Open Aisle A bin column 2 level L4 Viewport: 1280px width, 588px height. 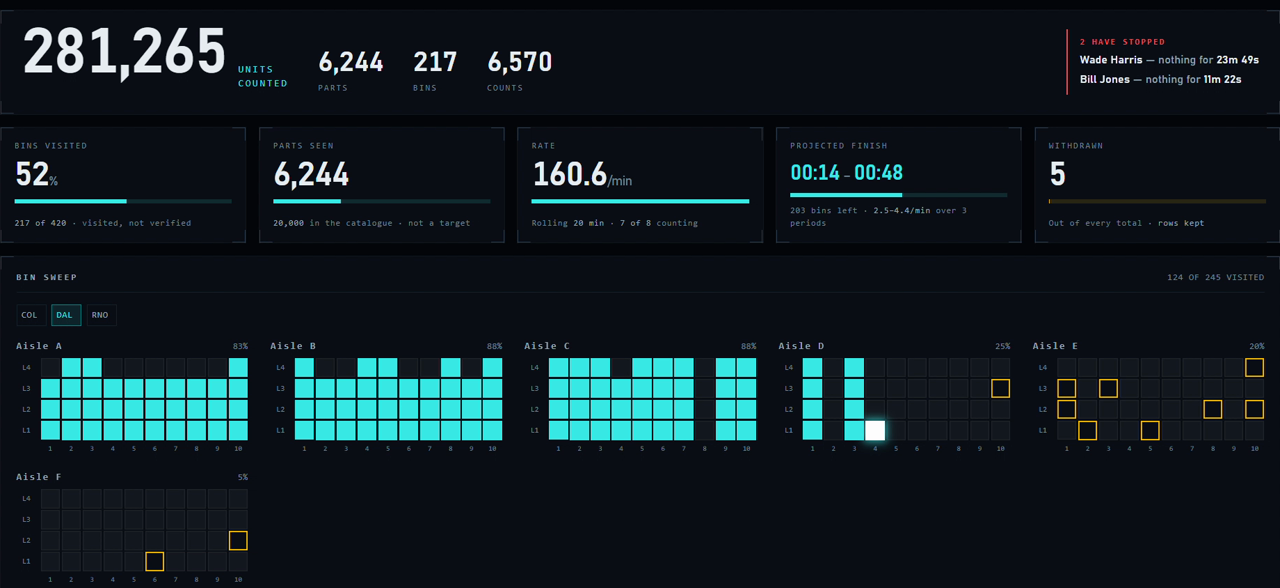[71, 367]
